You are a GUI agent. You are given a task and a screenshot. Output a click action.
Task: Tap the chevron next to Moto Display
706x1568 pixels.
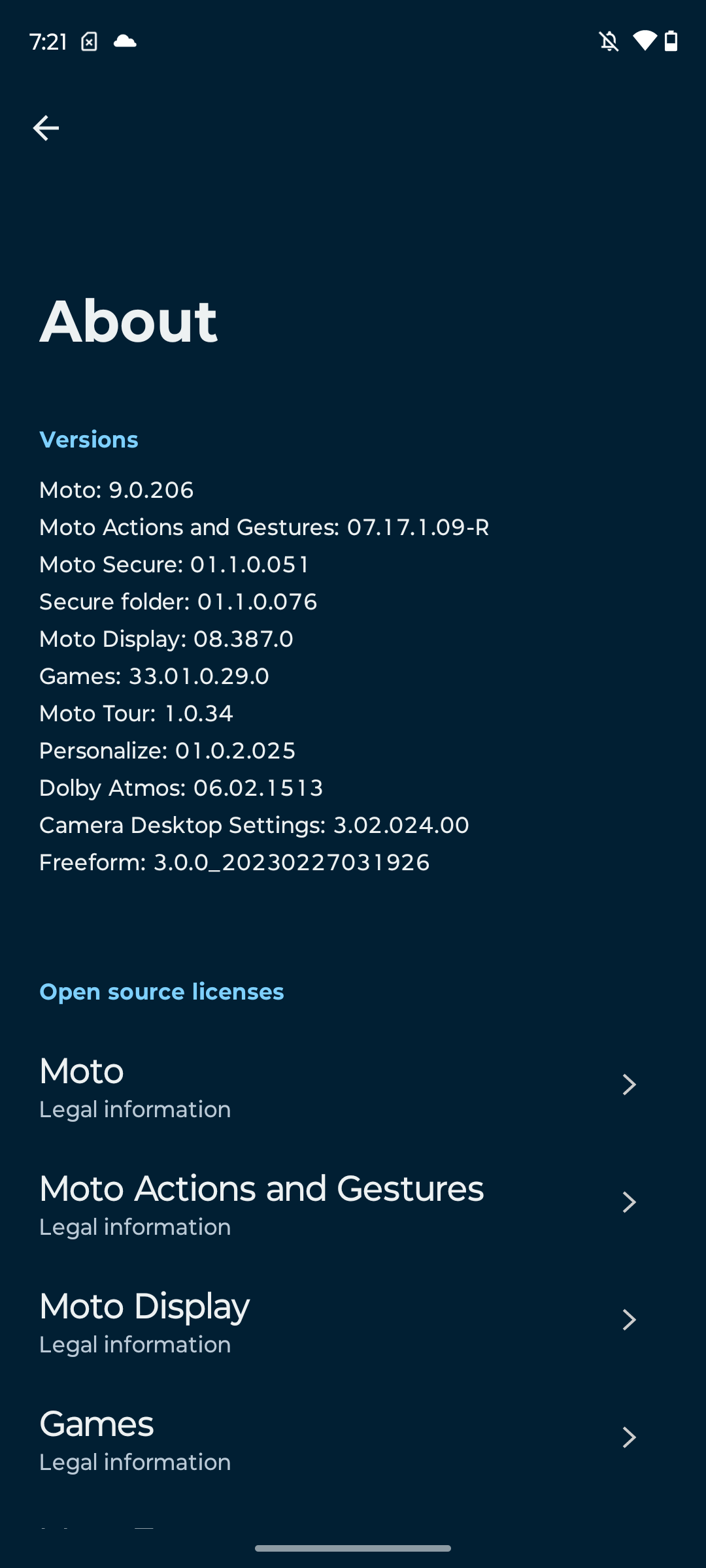point(629,1320)
